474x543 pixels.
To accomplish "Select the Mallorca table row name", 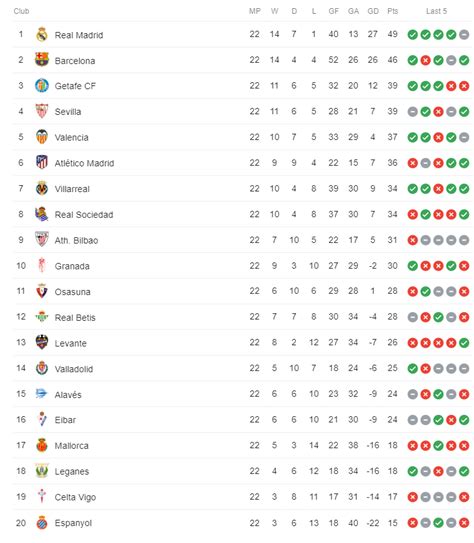I will click(x=71, y=445).
